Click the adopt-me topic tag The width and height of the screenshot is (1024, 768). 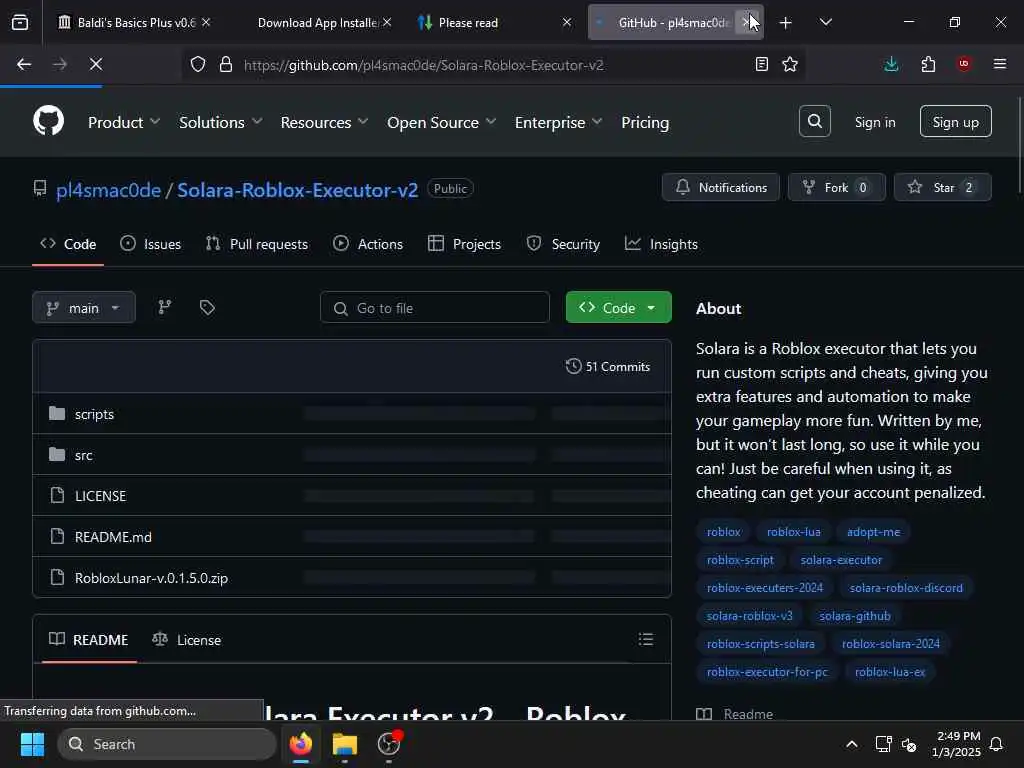click(873, 532)
